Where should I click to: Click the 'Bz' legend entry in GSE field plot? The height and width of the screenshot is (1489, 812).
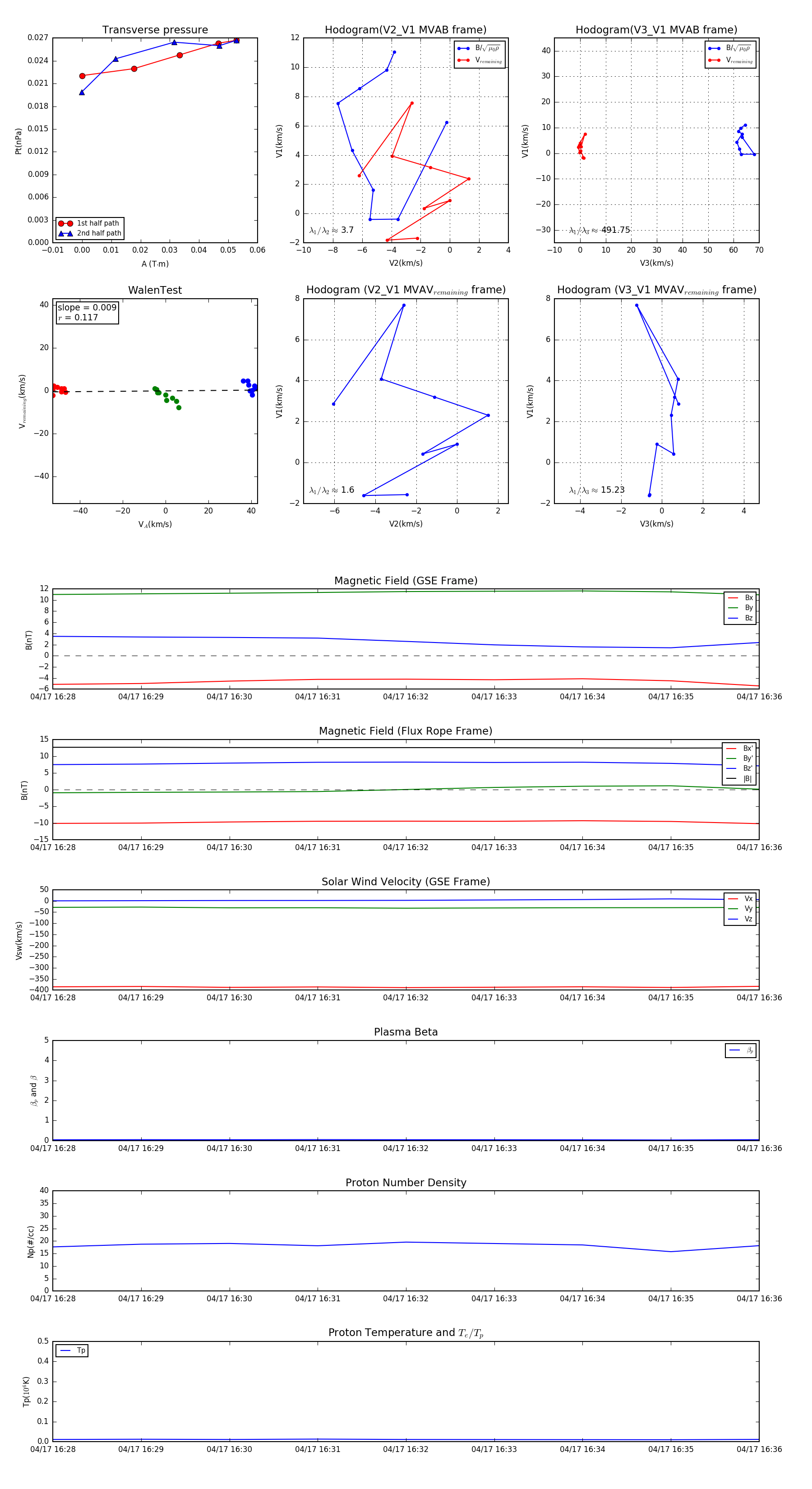click(740, 618)
